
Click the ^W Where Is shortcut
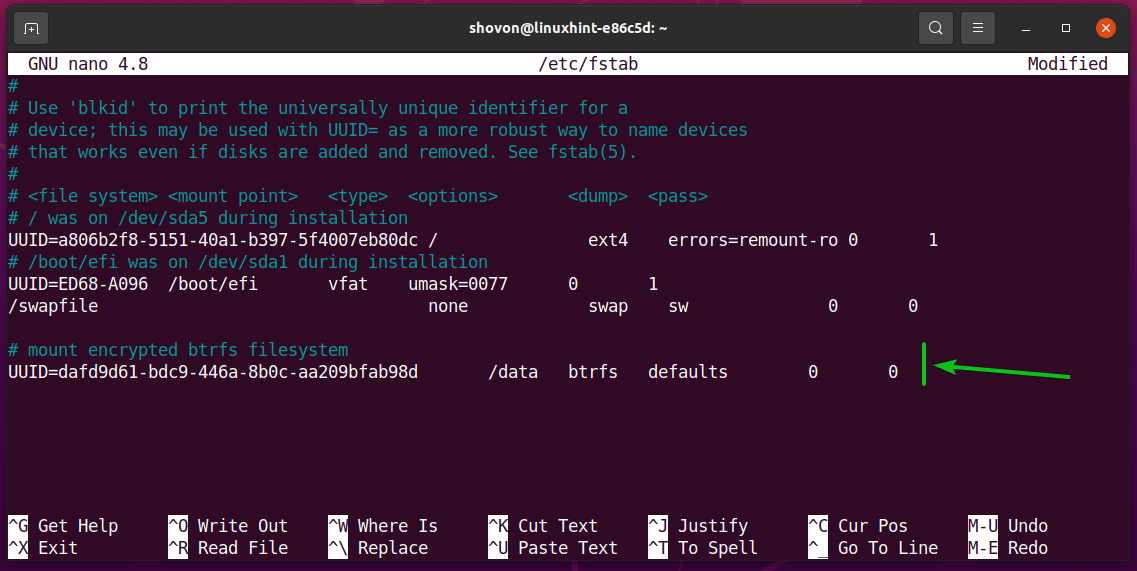[383, 526]
